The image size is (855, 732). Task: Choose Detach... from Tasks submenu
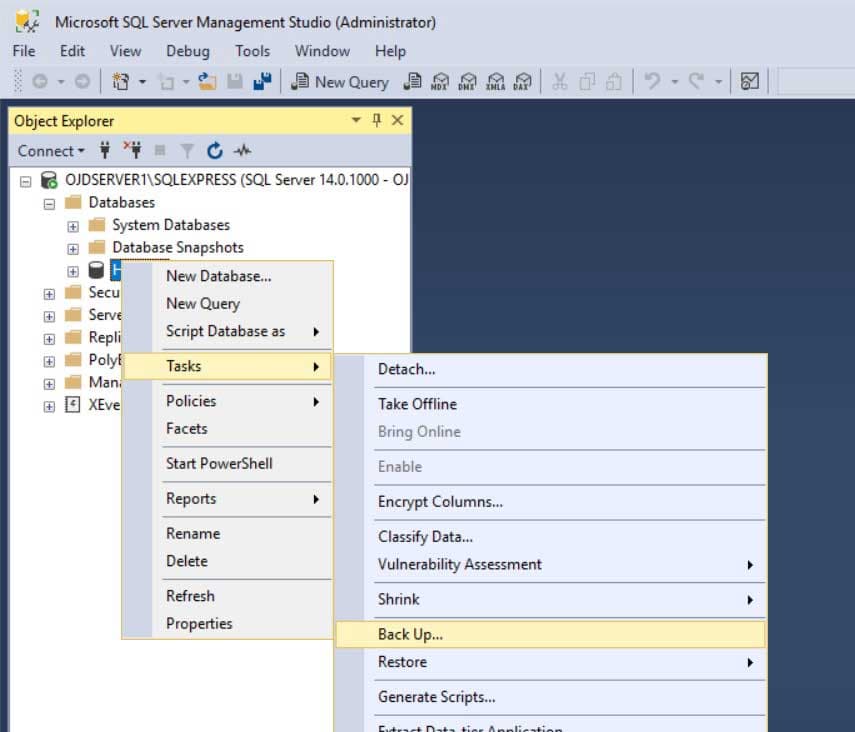551,369
